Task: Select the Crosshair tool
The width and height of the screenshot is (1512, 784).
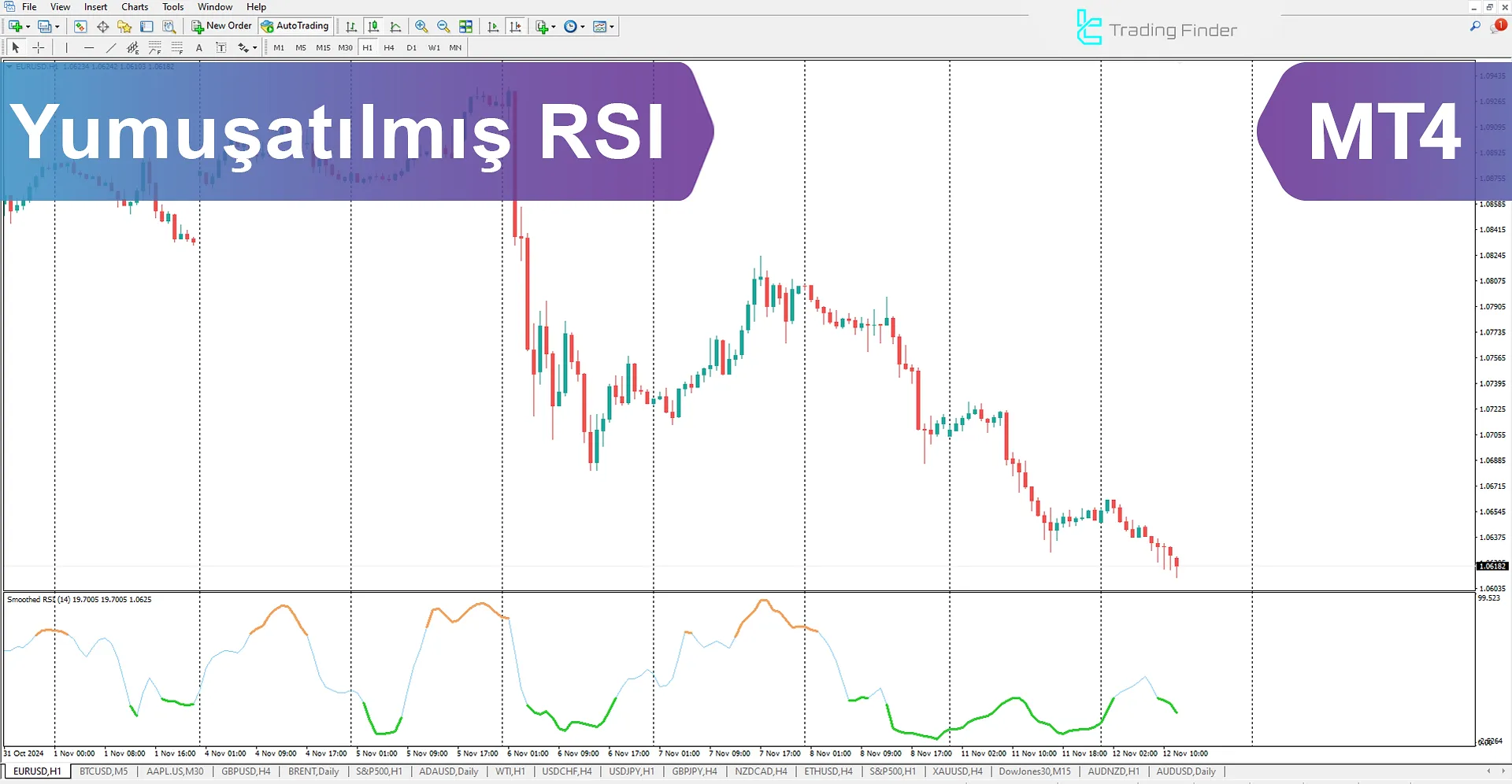Action: (38, 47)
